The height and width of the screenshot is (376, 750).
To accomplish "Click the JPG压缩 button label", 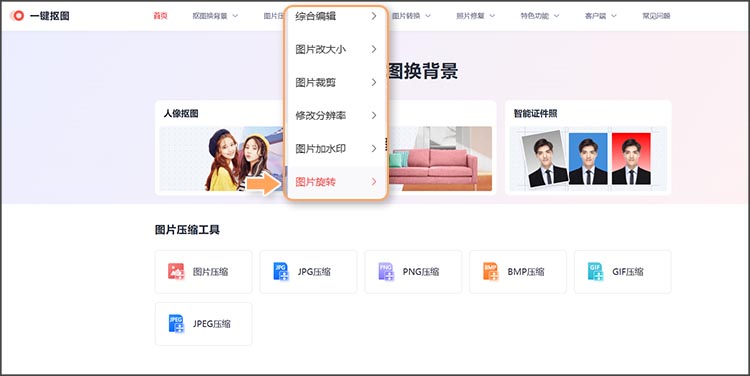I will (x=314, y=272).
